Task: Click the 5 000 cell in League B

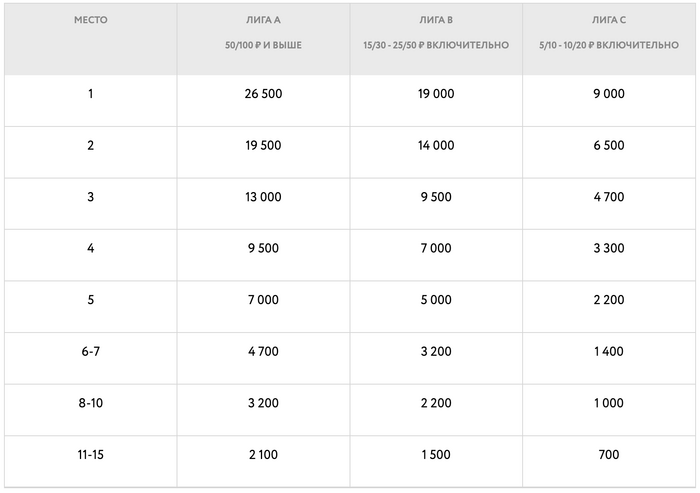Action: point(436,301)
